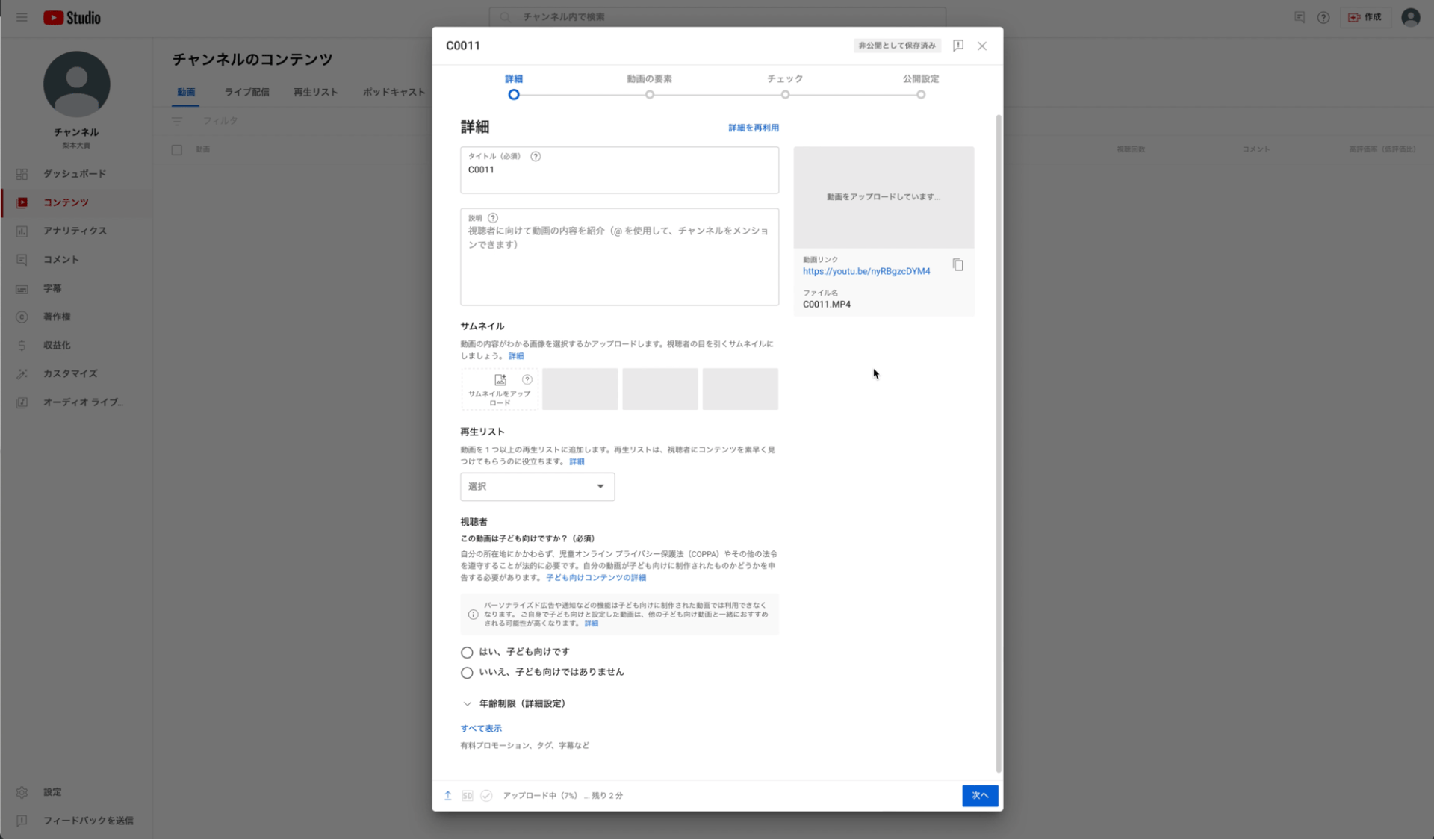Copy the video link with the clipboard icon
This screenshot has width=1434, height=840.
click(x=957, y=265)
